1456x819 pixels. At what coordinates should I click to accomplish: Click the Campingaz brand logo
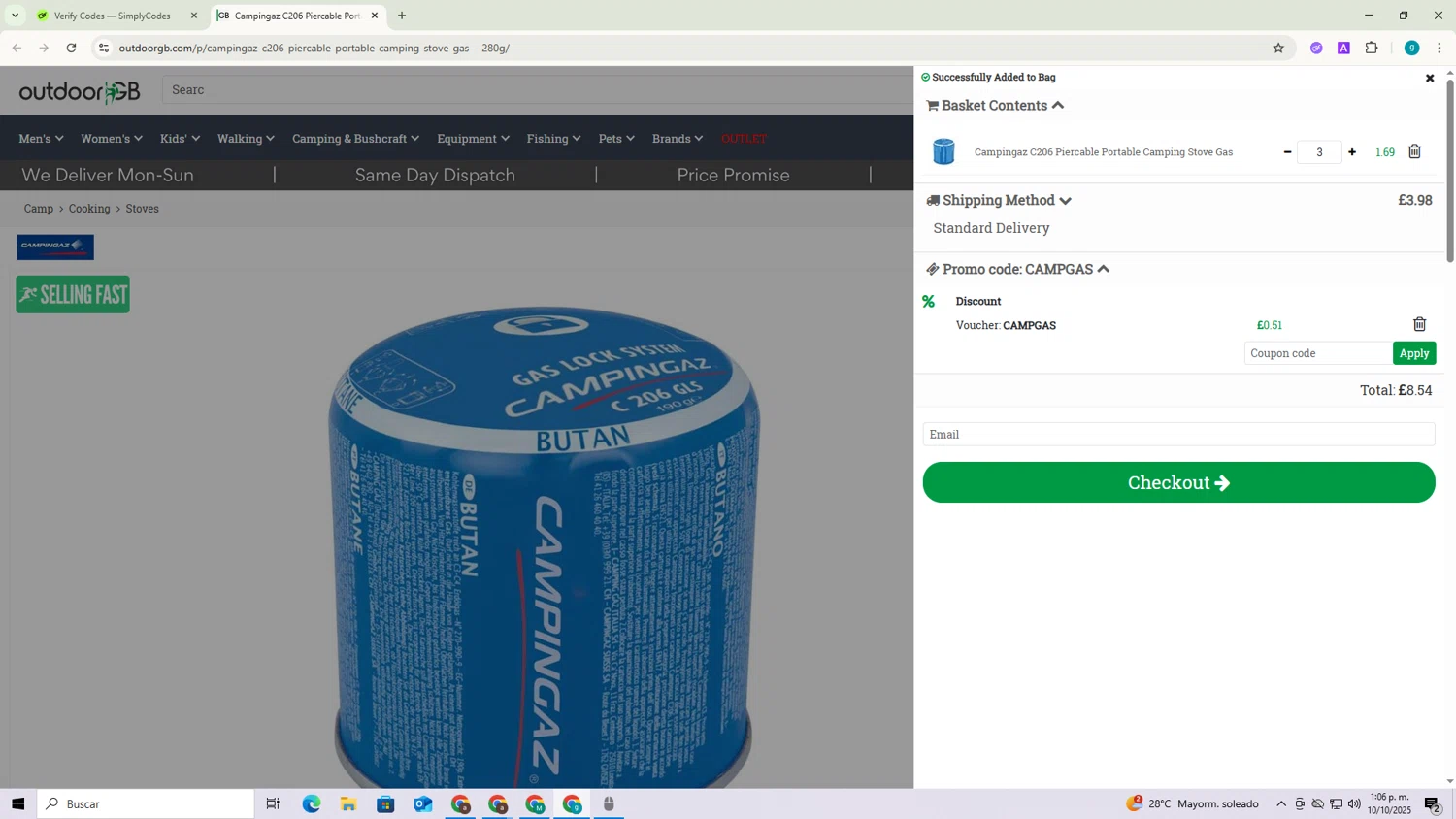55,246
